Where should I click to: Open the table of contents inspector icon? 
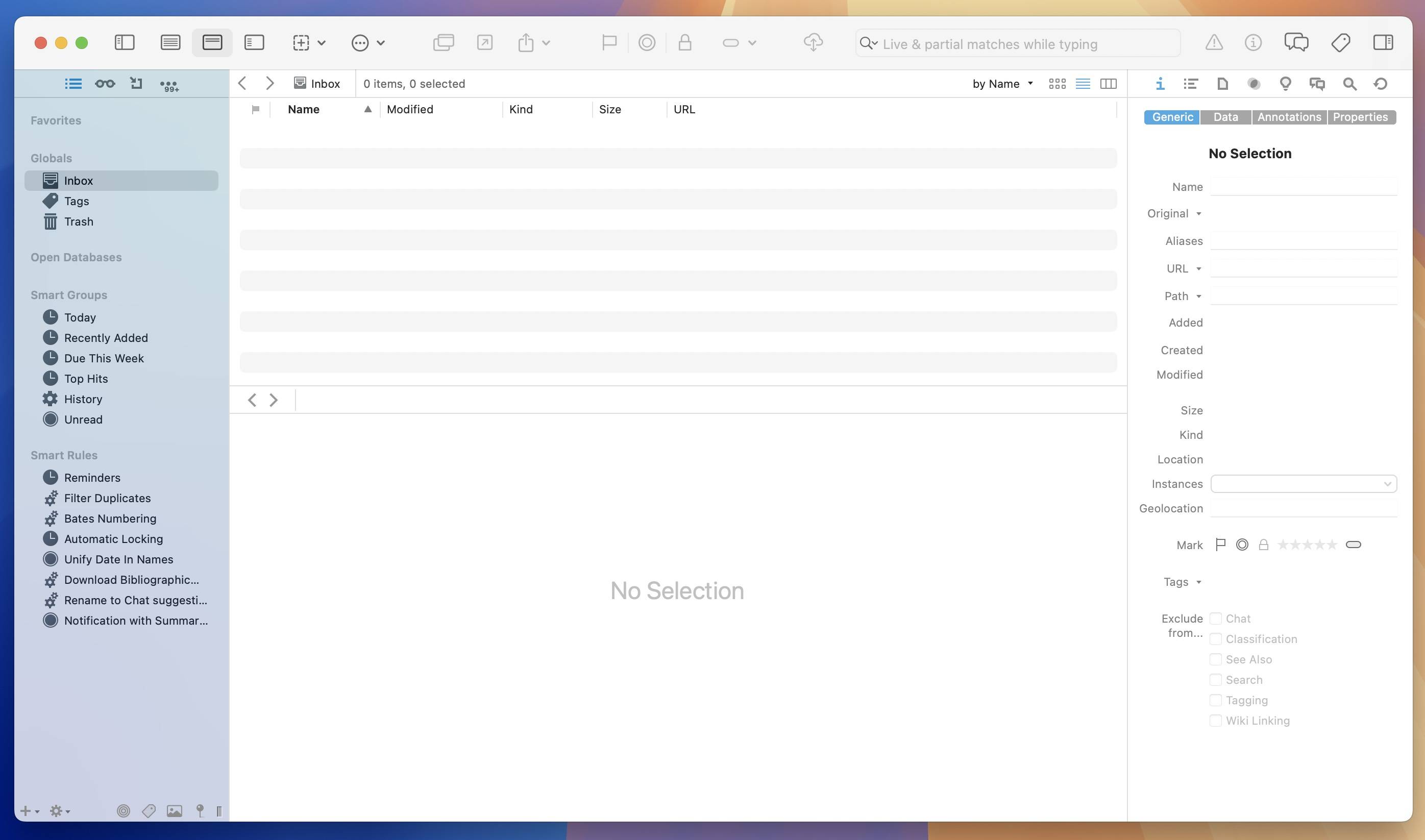(1191, 84)
